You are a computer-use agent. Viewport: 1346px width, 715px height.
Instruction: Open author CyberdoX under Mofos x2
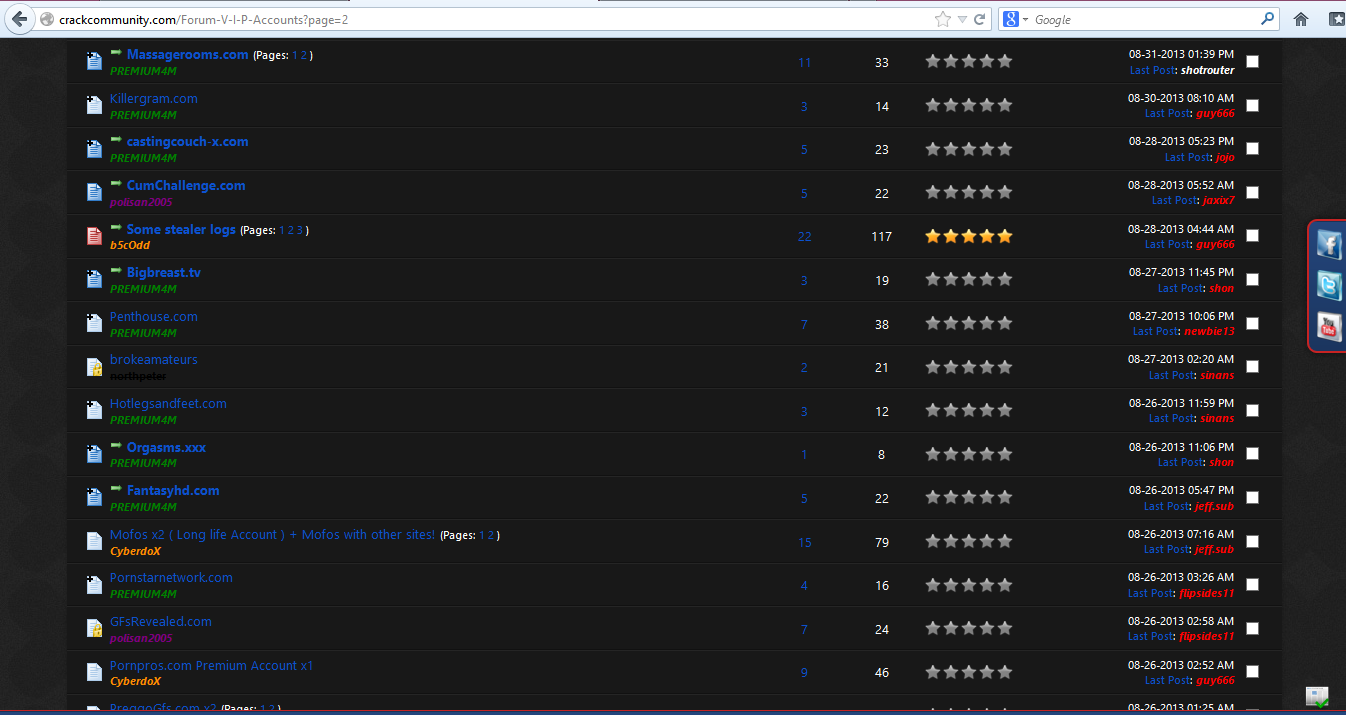coord(135,550)
